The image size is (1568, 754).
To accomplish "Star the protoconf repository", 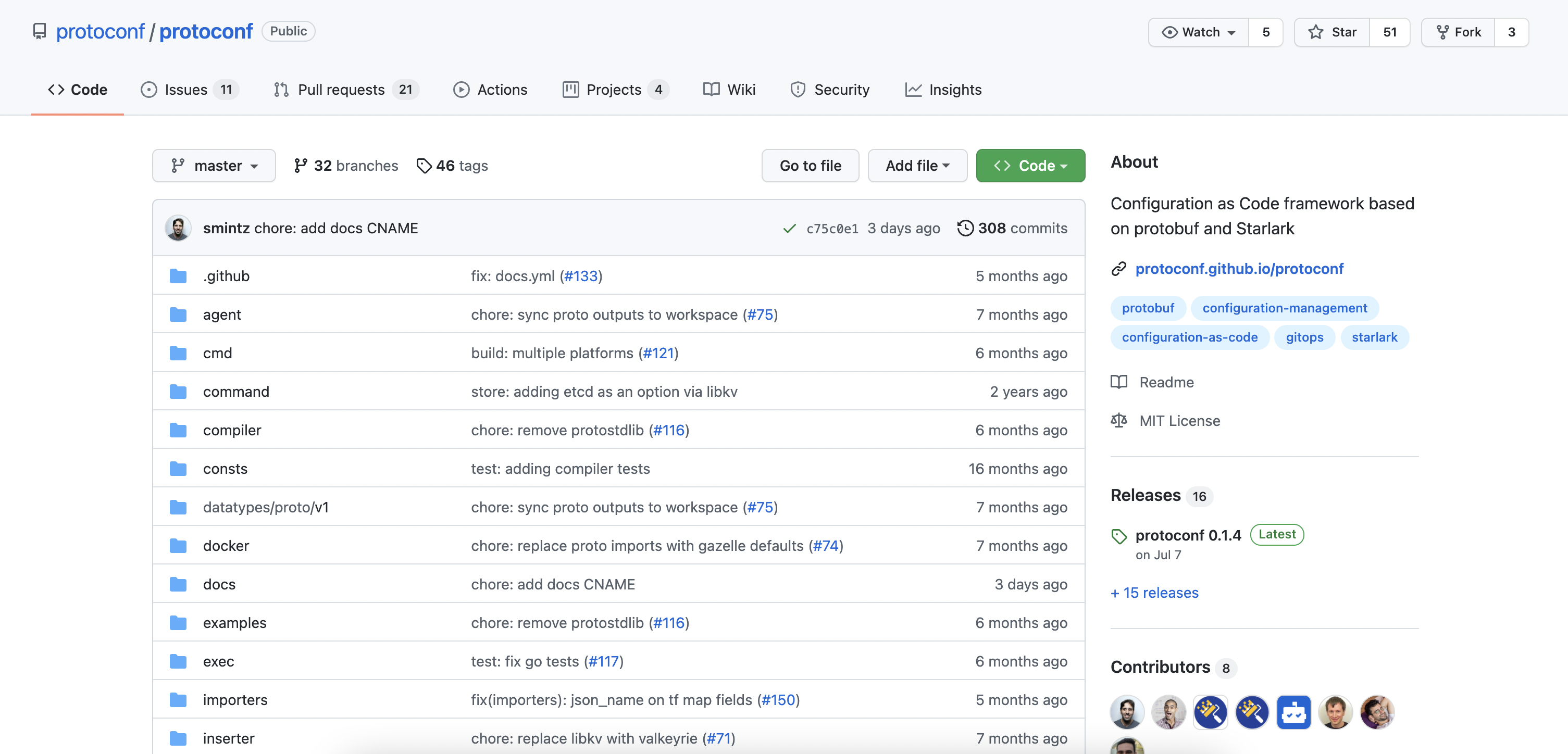I will [1332, 32].
